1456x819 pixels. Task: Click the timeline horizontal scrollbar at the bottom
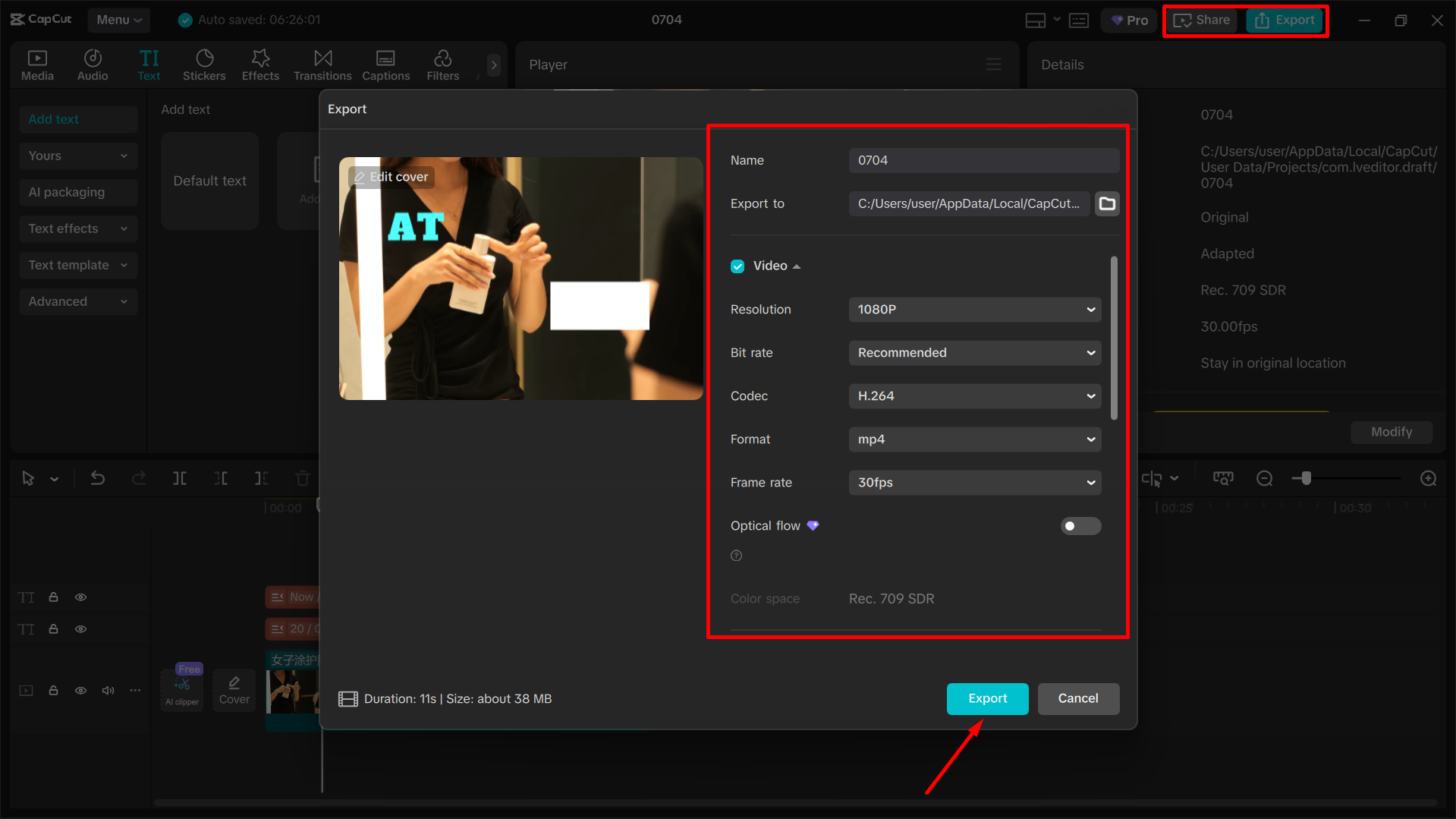click(794, 802)
